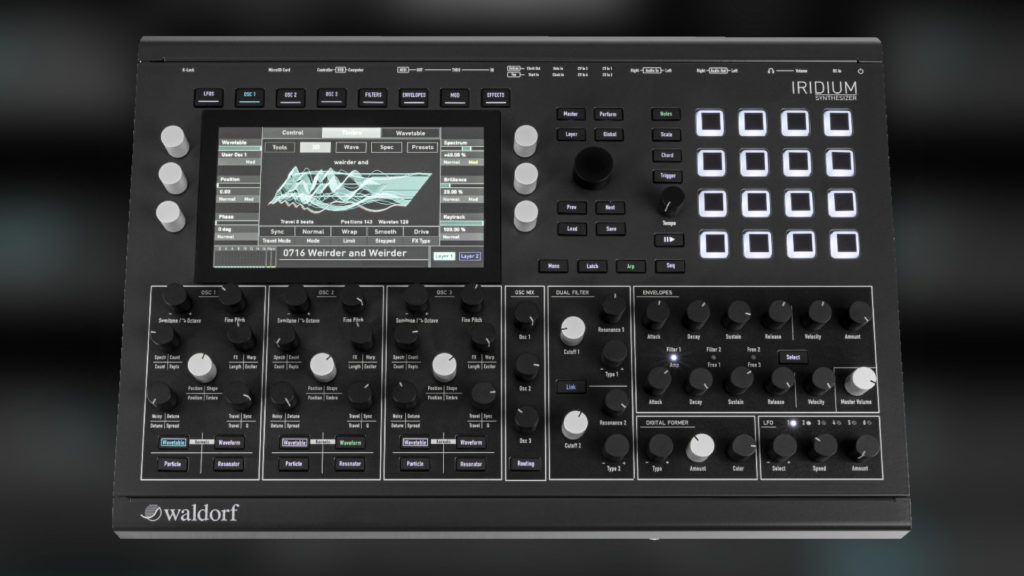Toggle the Arp button

[631, 266]
